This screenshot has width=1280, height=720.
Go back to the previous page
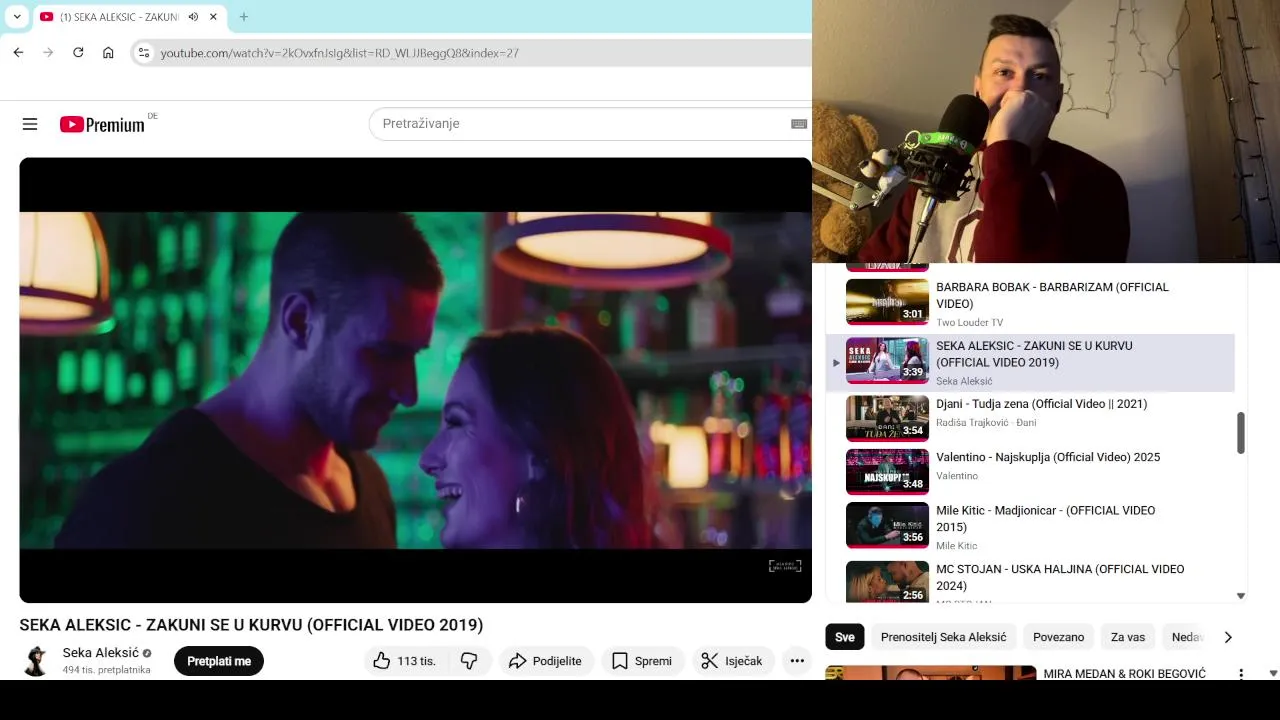pos(18,52)
